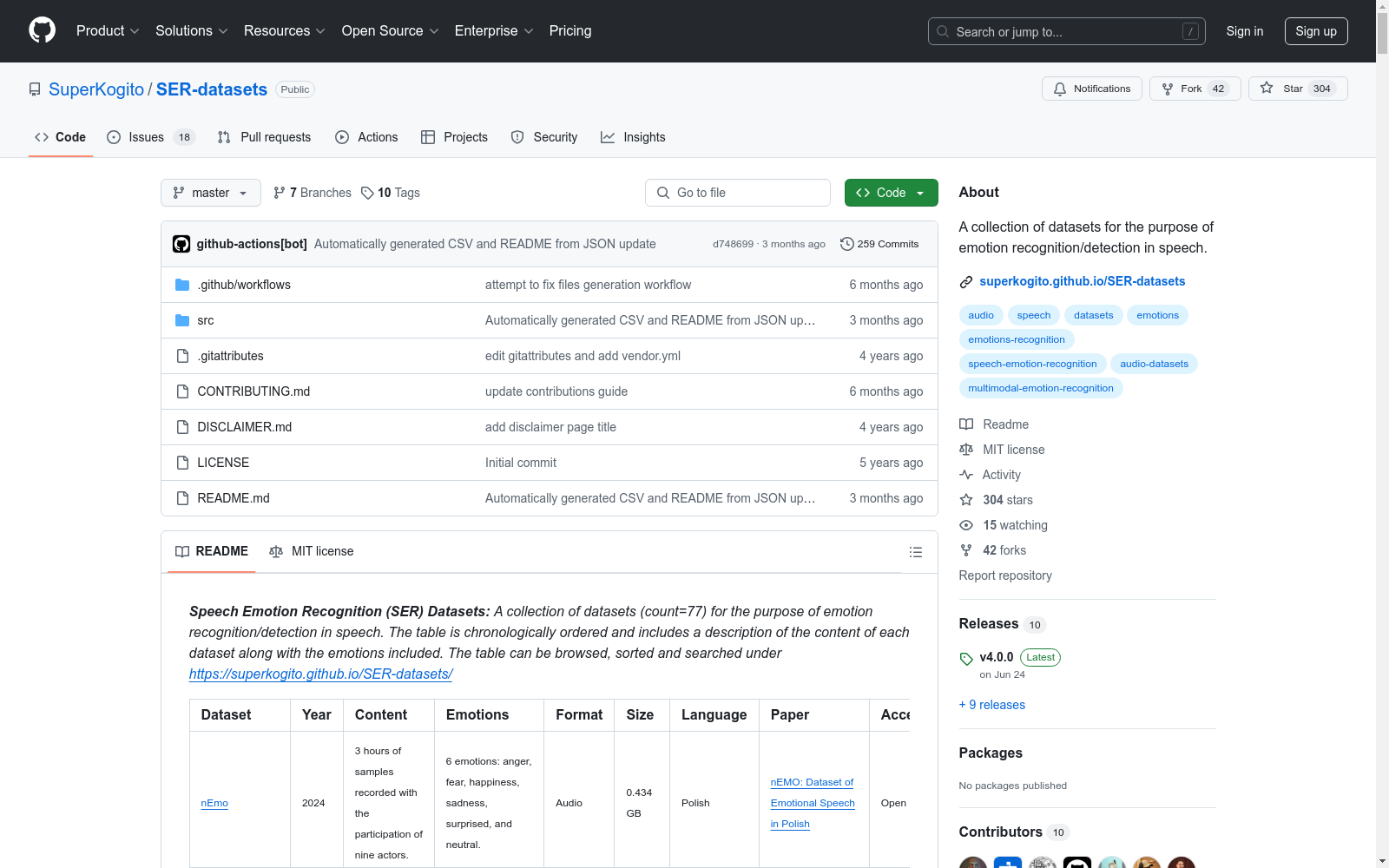1389x868 pixels.
Task: Open the Insights tab
Action: tap(633, 137)
